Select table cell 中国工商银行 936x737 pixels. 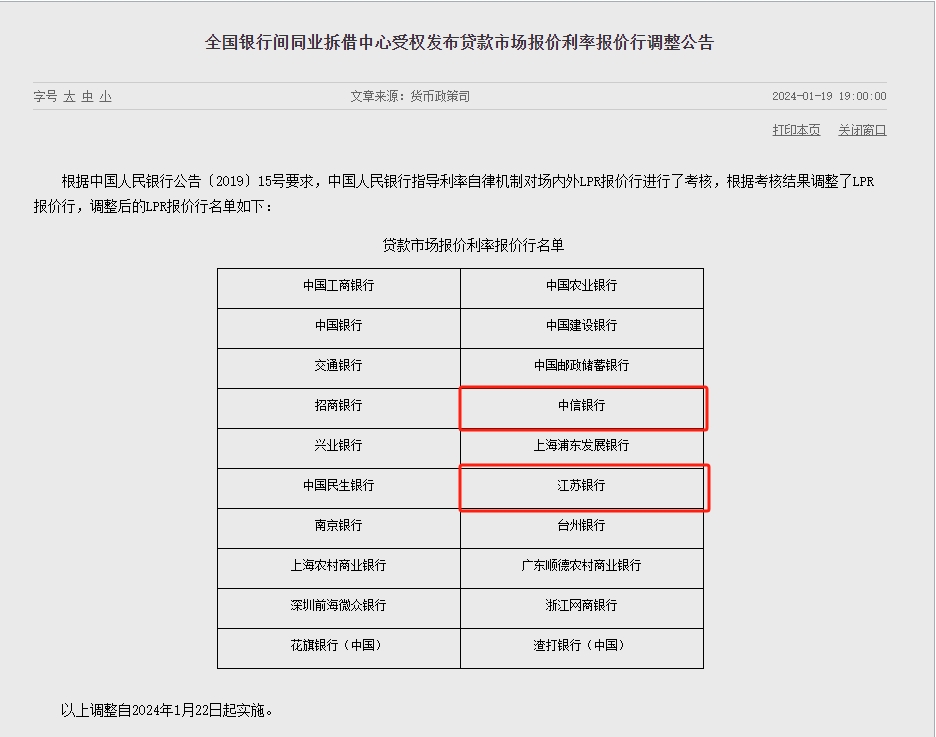[x=338, y=288]
